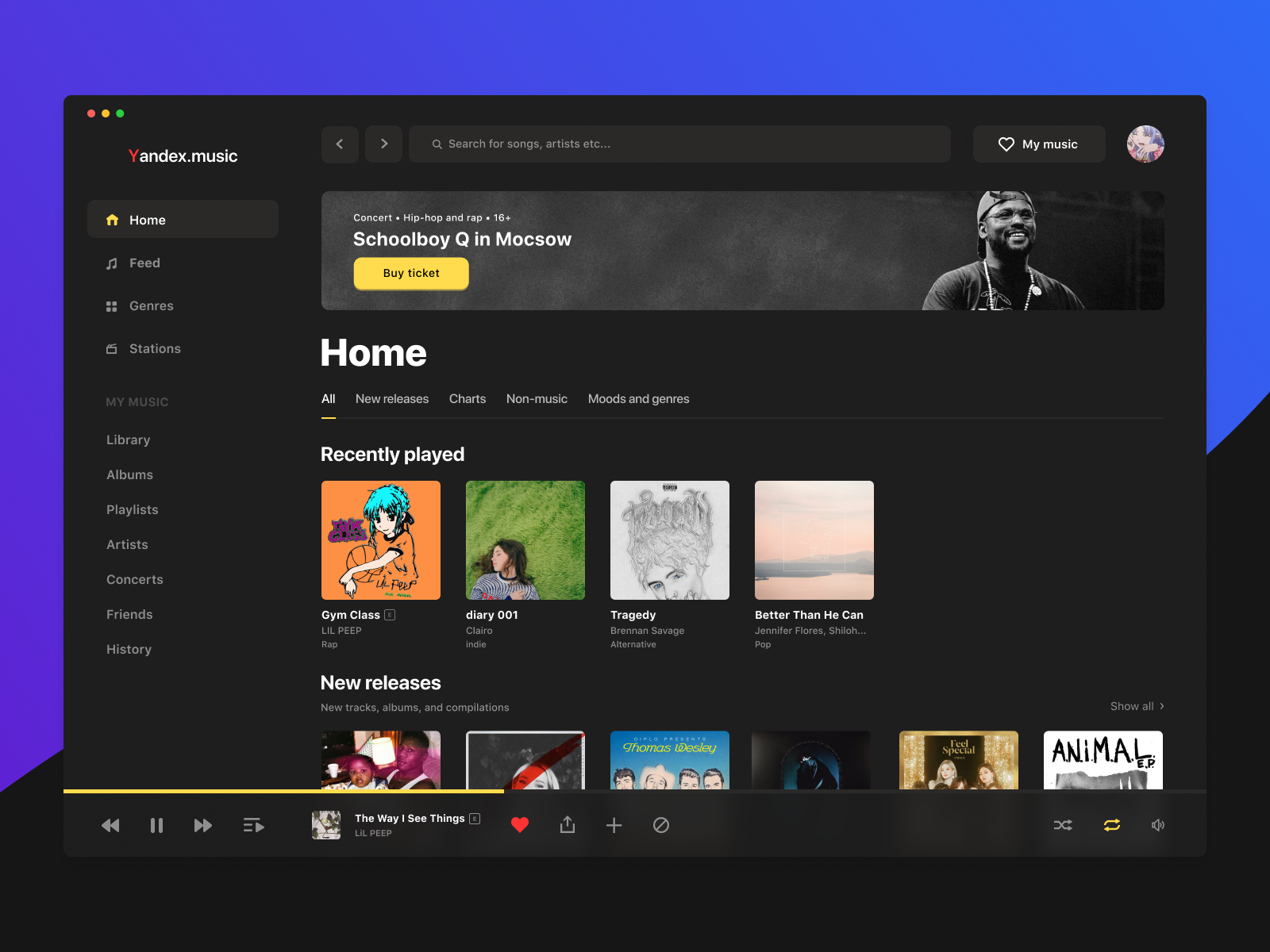
Task: Mute the volume speaker icon
Action: (1158, 825)
